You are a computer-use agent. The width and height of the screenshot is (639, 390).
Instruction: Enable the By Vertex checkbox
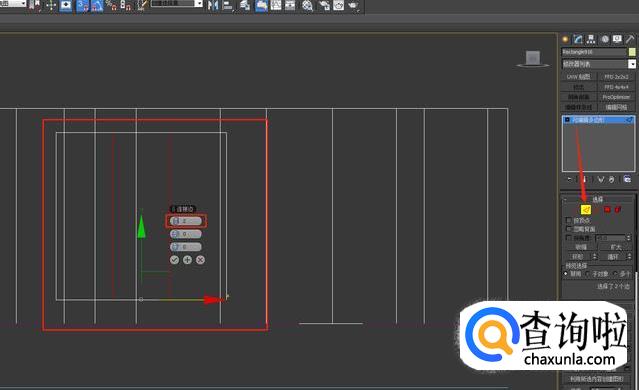(569, 220)
